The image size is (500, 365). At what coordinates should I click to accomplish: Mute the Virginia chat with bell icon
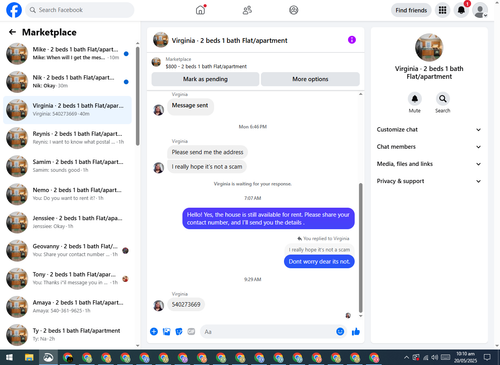point(415,99)
